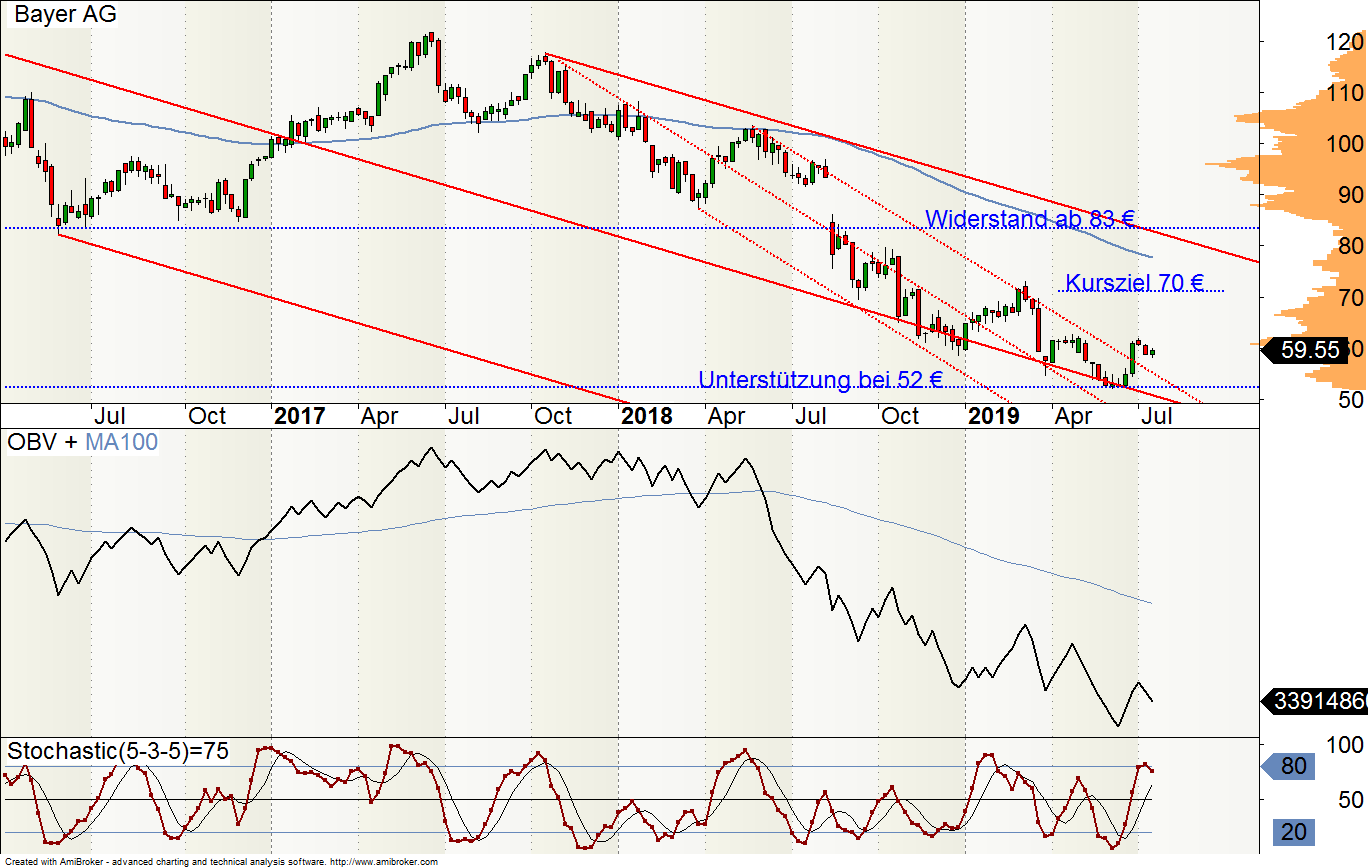The width and height of the screenshot is (1368, 868).
Task: Click the 'Bayer AG' chart title
Action: point(66,15)
